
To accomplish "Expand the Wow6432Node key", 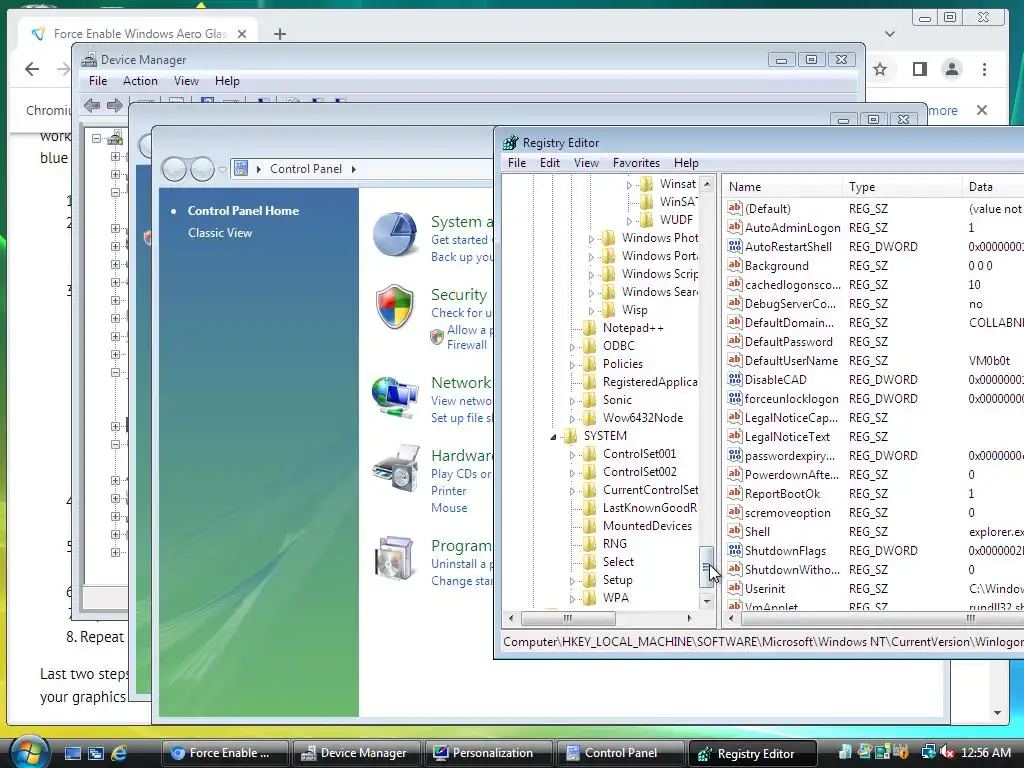I will pos(572,419).
